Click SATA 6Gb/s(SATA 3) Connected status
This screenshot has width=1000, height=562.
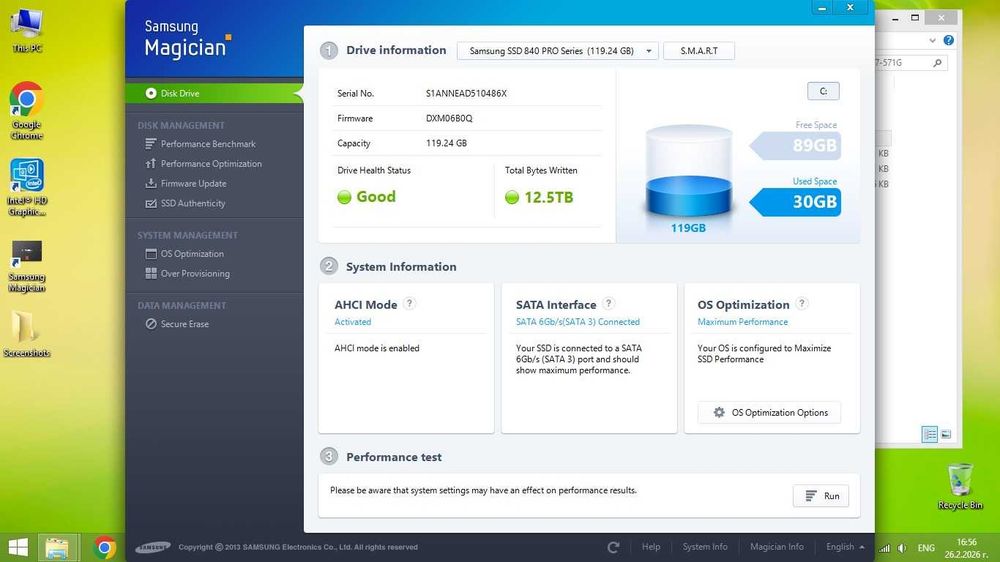tap(578, 322)
